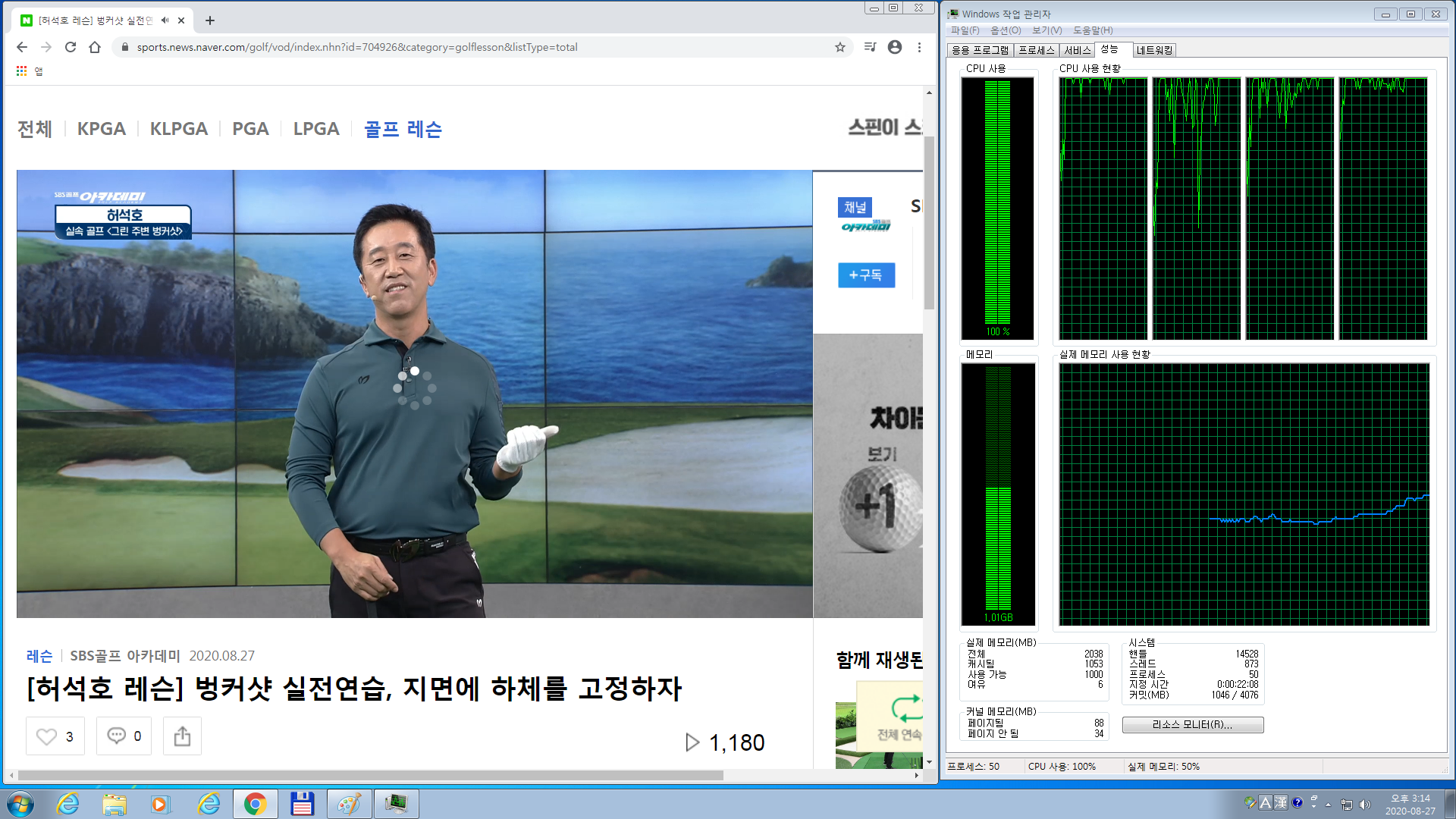Image resolution: width=1456 pixels, height=819 pixels.
Task: Bookmark this page with the star icon
Action: tap(840, 47)
